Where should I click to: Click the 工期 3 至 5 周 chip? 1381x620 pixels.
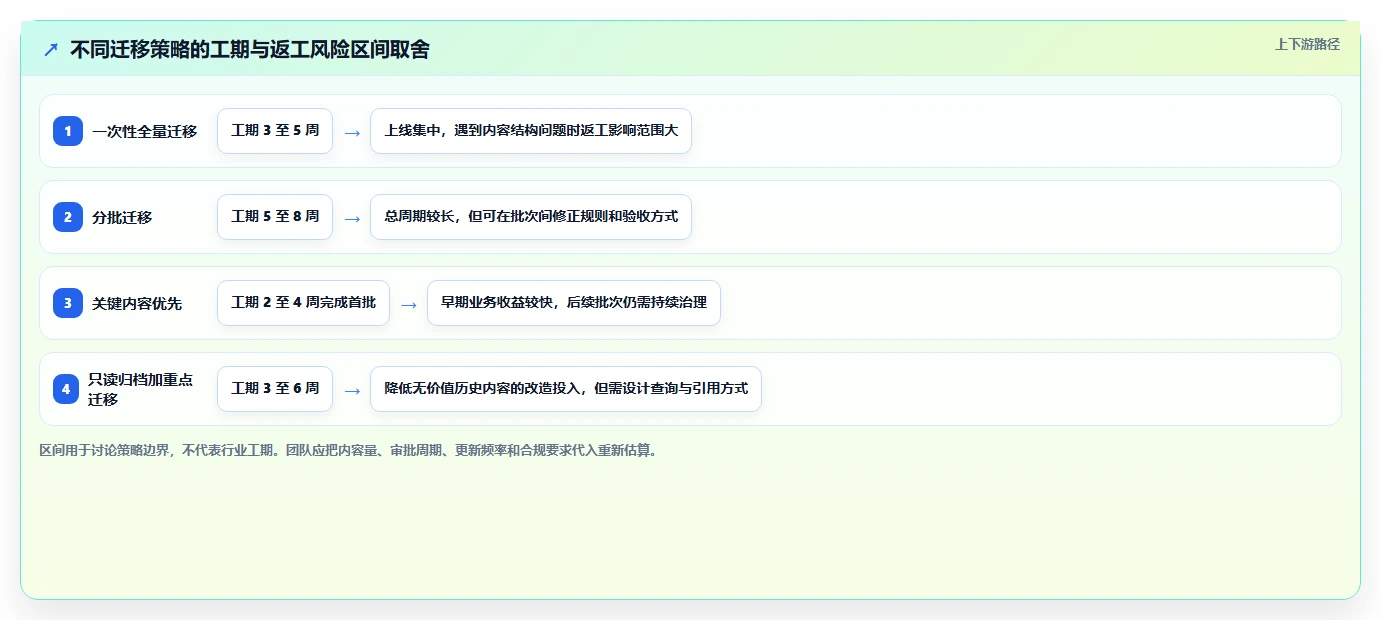pyautogui.click(x=275, y=131)
